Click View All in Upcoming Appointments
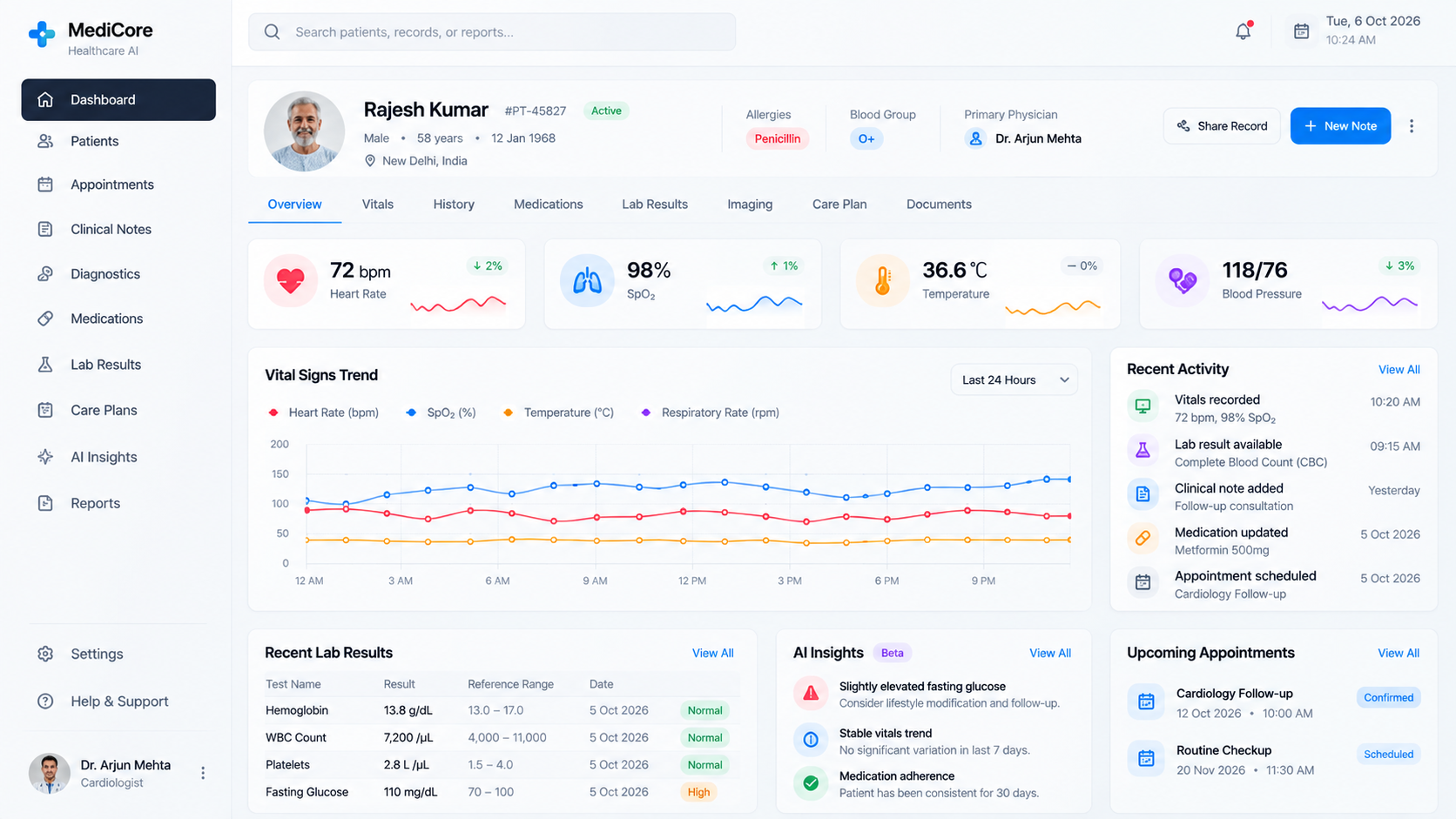This screenshot has width=1456, height=819. pos(1399,654)
